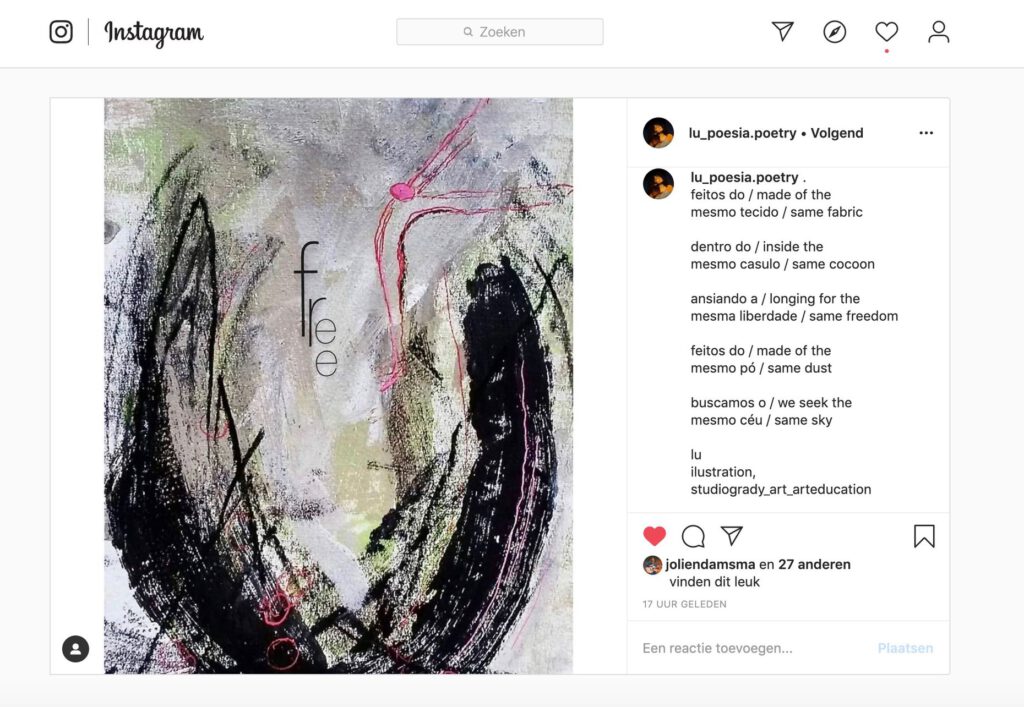Share the post via paper plane icon
This screenshot has height=707, width=1024.
click(731, 535)
